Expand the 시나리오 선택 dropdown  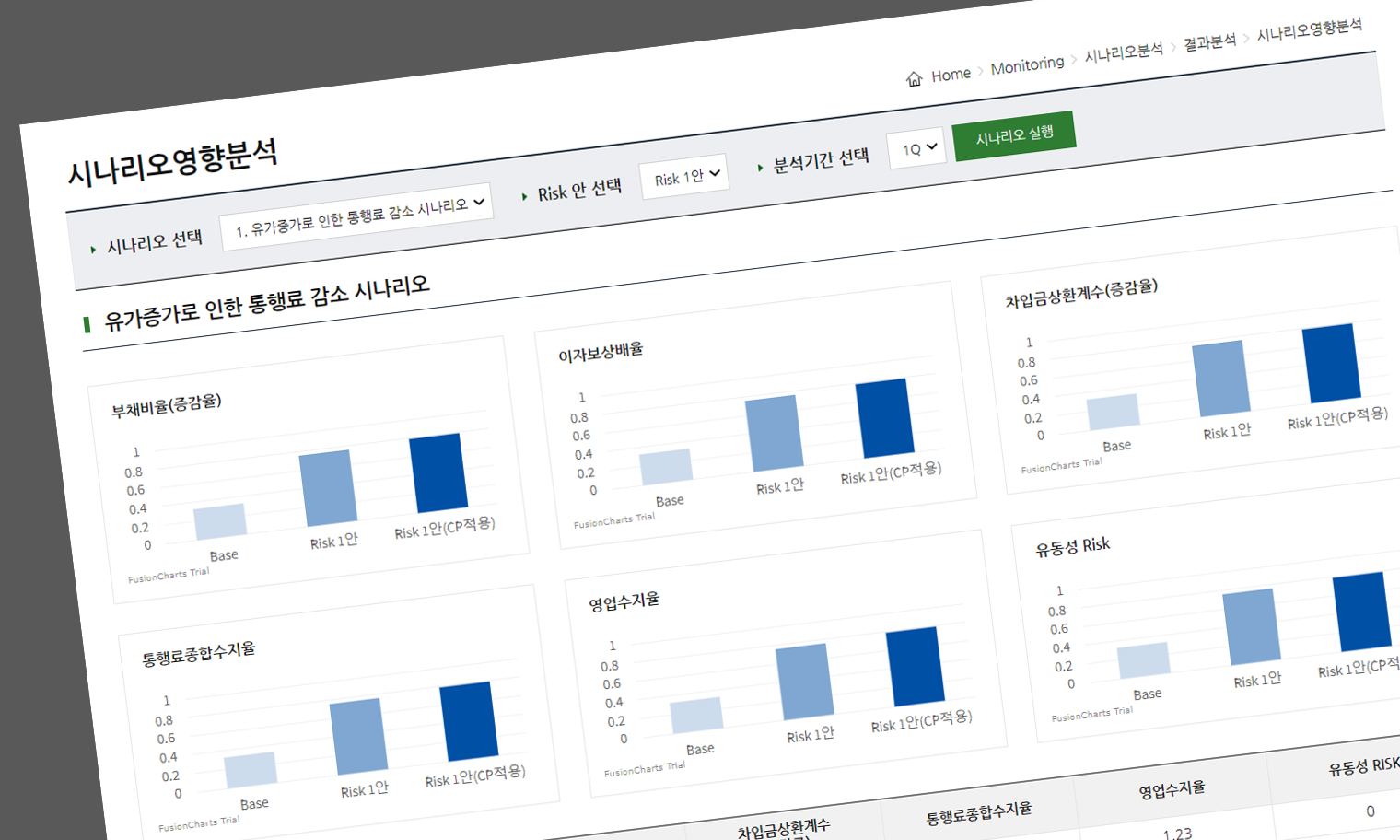tap(357, 216)
